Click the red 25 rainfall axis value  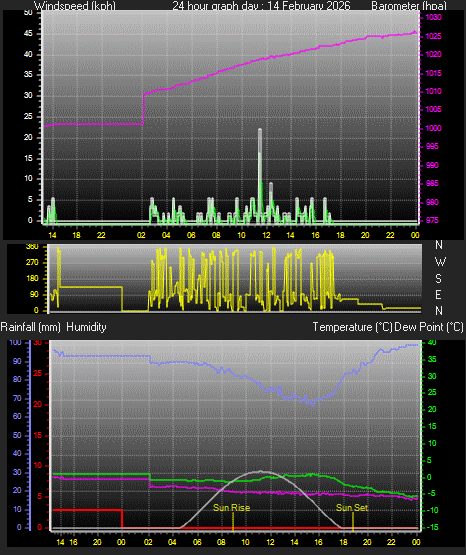pos(37,373)
